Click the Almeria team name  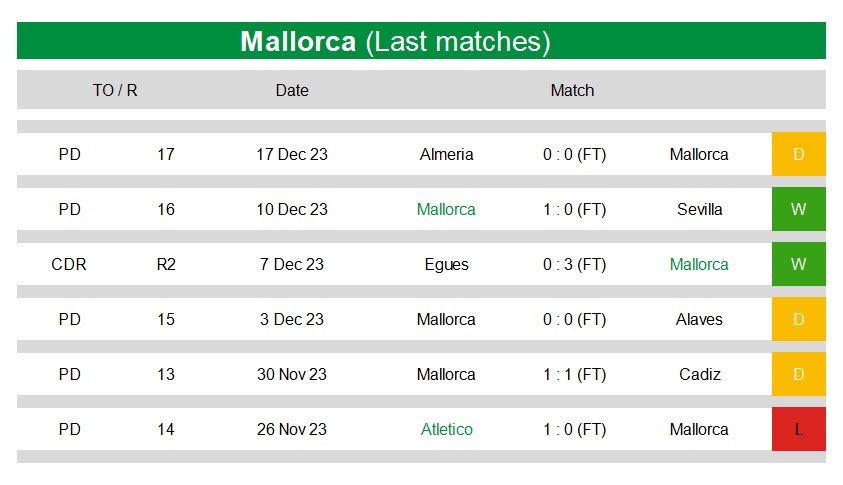[x=446, y=154]
